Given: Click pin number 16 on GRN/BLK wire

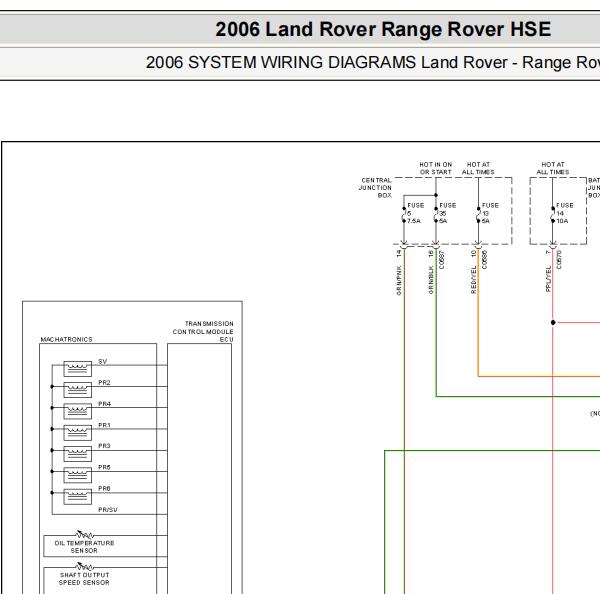Looking at the screenshot, I should click(431, 253).
